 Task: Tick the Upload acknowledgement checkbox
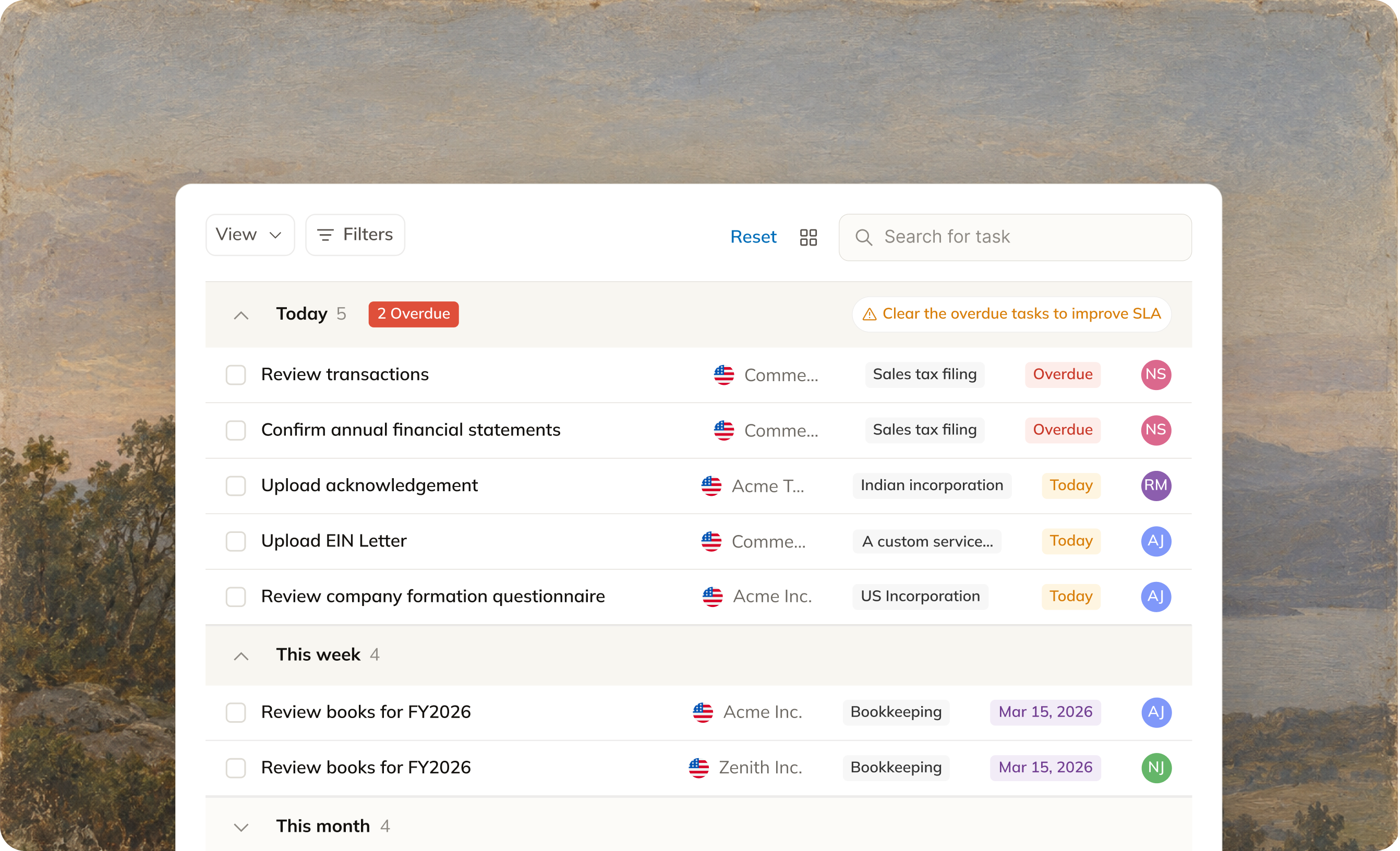tap(235, 487)
